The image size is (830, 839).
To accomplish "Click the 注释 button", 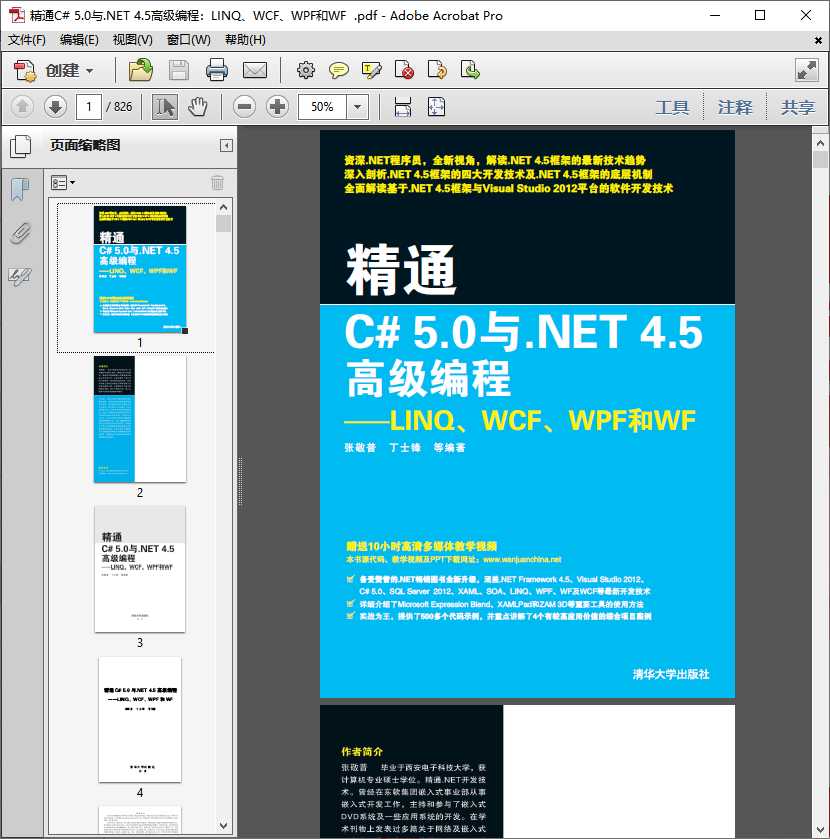I will (x=735, y=106).
